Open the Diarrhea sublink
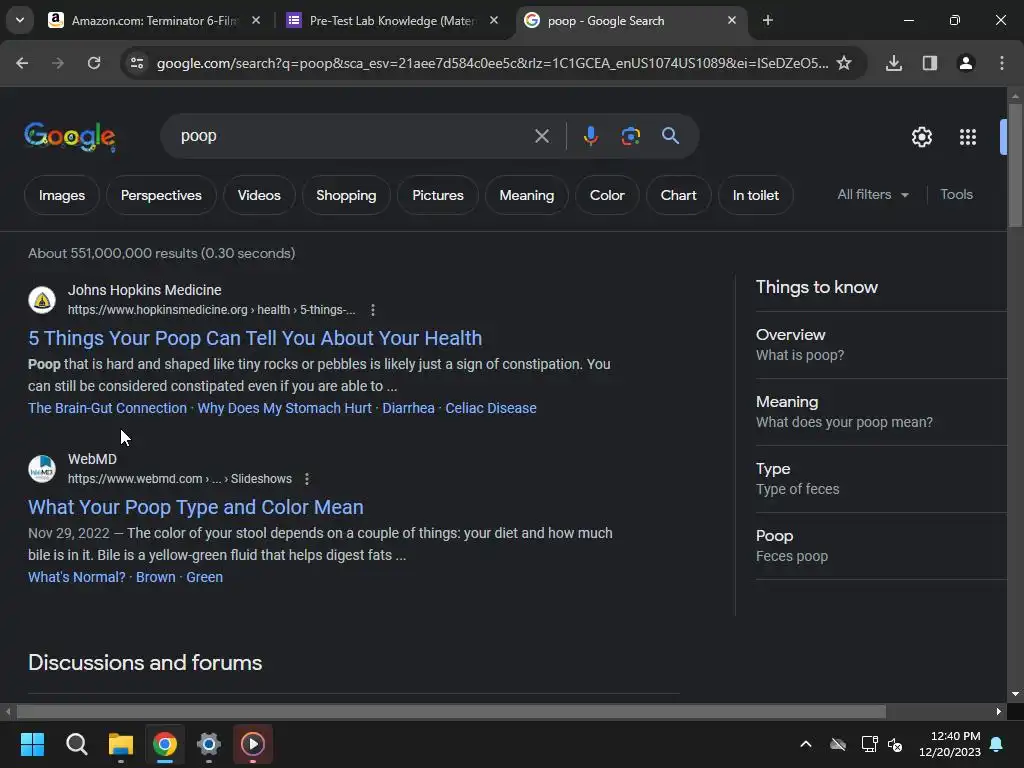The height and width of the screenshot is (768, 1024). [408, 408]
